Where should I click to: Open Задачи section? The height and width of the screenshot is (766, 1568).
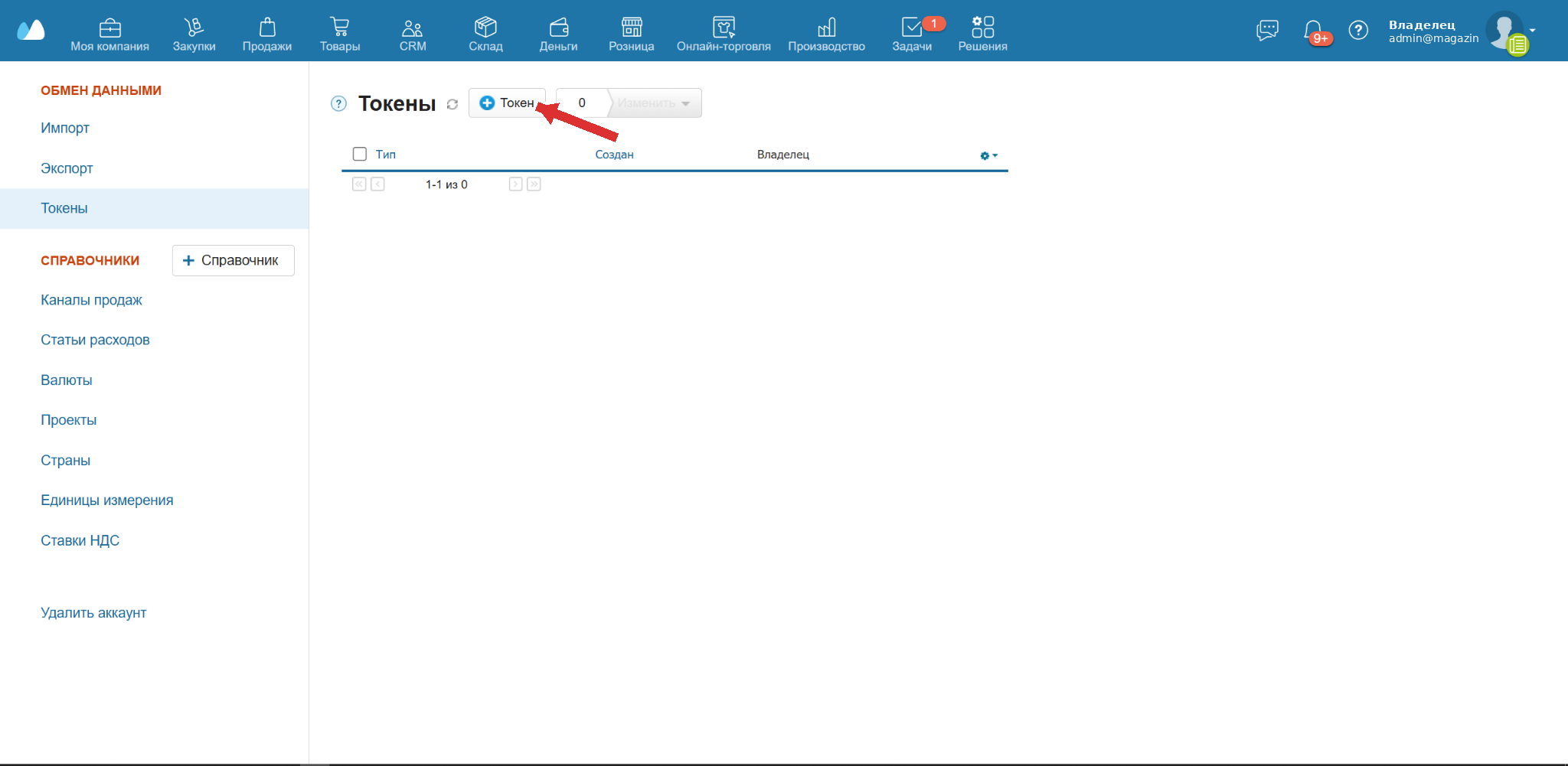912,34
